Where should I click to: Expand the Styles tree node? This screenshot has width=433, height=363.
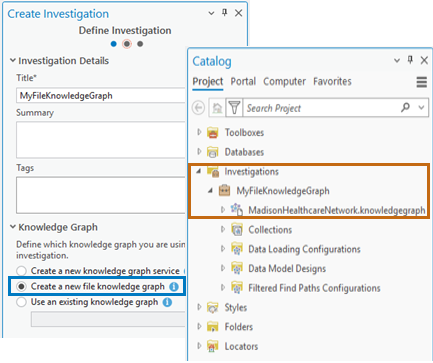[x=199, y=307]
